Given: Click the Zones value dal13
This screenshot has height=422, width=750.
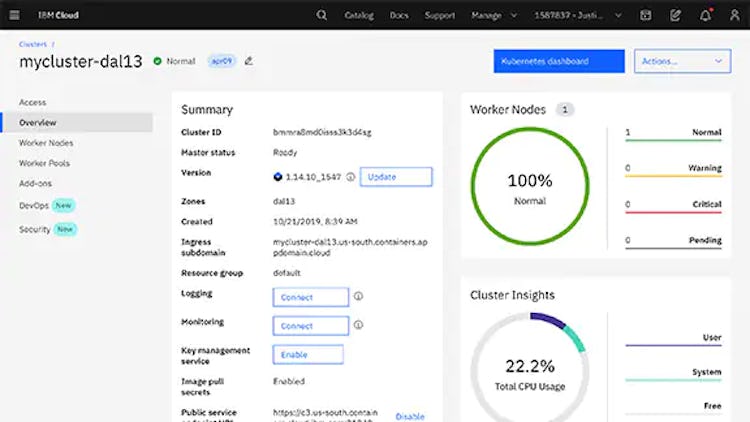Looking at the screenshot, I should point(284,201).
